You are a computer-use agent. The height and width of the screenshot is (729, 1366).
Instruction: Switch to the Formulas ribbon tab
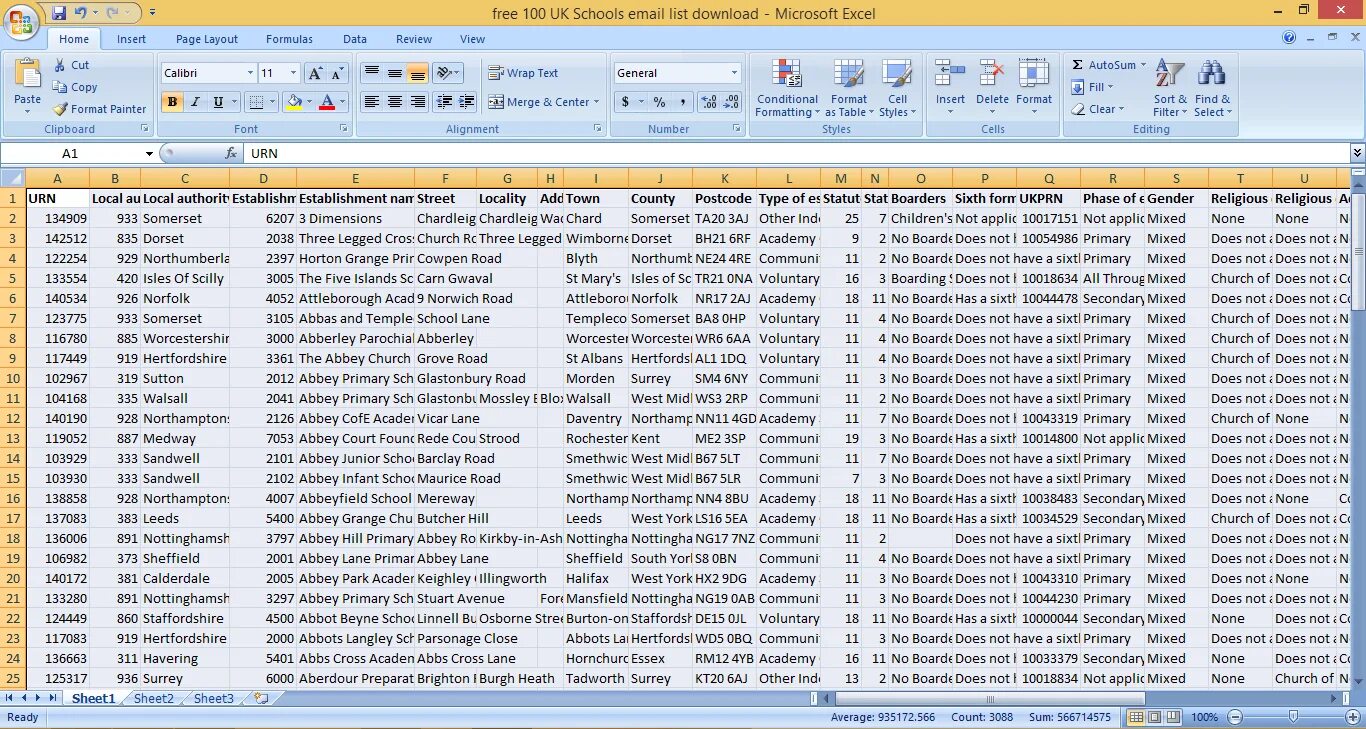[x=289, y=38]
